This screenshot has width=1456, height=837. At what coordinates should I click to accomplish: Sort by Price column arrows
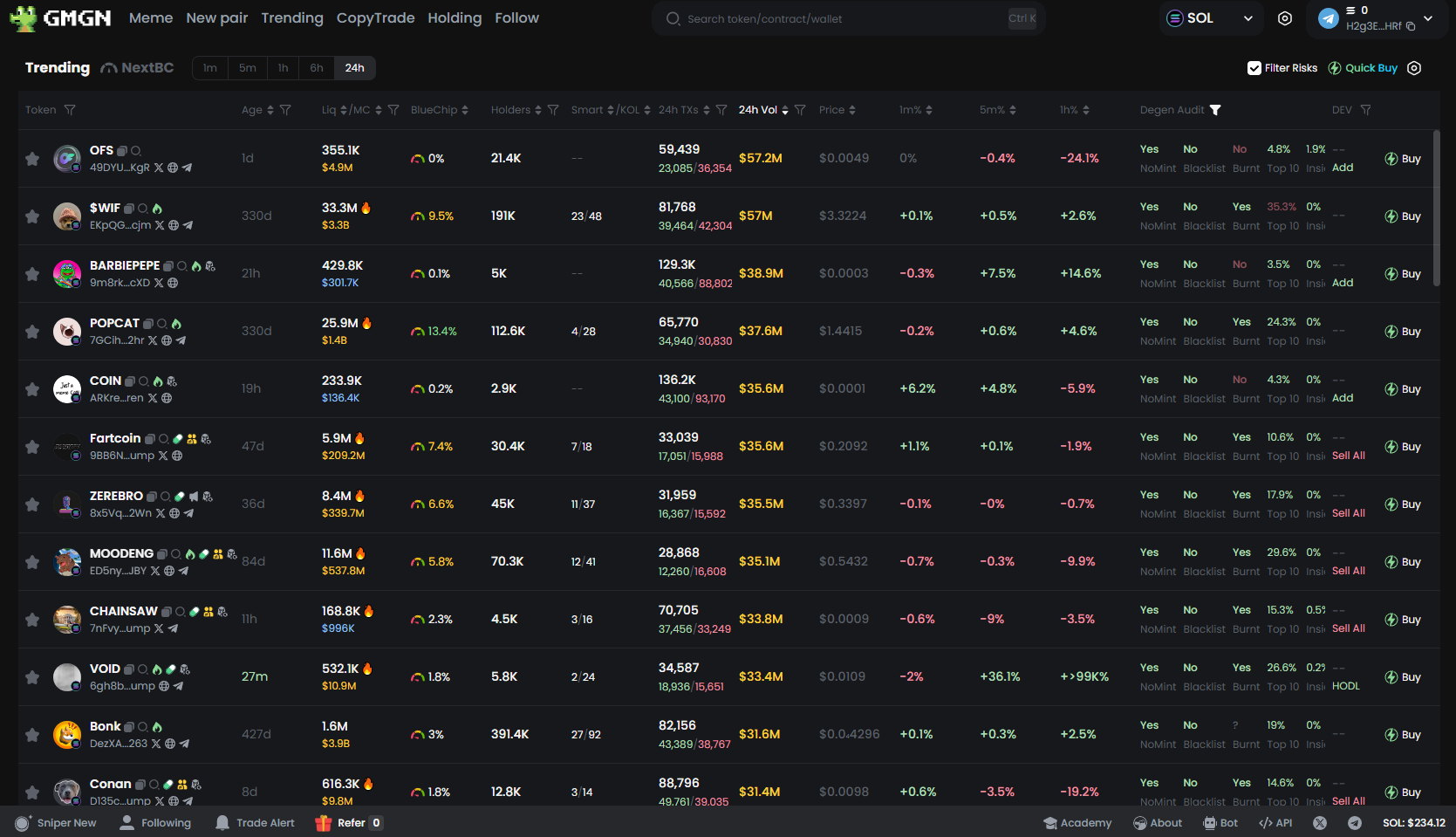pos(852,110)
